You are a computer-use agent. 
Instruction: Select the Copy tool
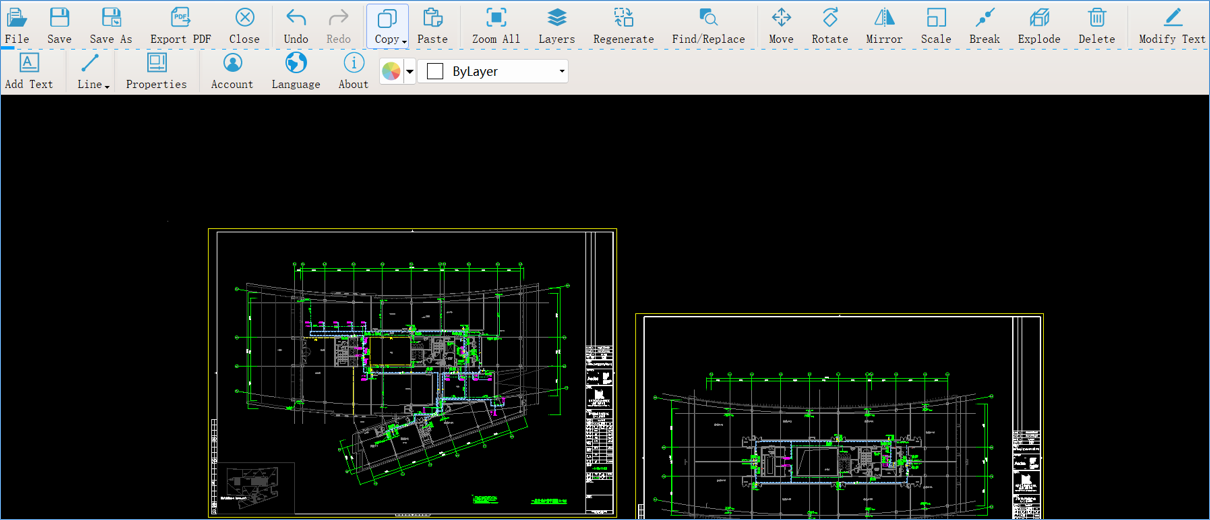[x=387, y=26]
